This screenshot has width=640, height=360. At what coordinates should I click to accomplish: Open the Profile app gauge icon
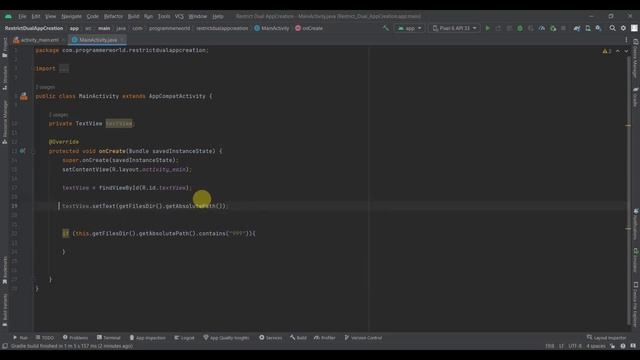[542, 28]
